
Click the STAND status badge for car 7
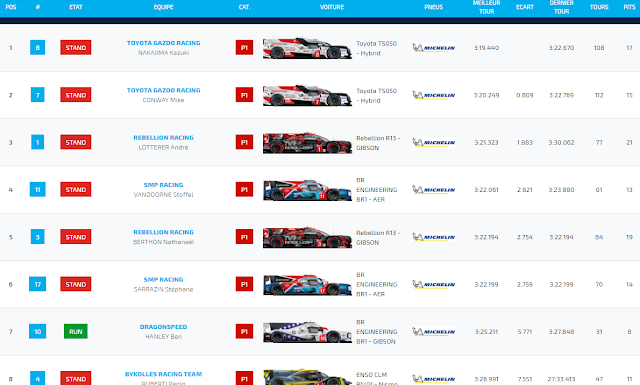click(x=76, y=95)
